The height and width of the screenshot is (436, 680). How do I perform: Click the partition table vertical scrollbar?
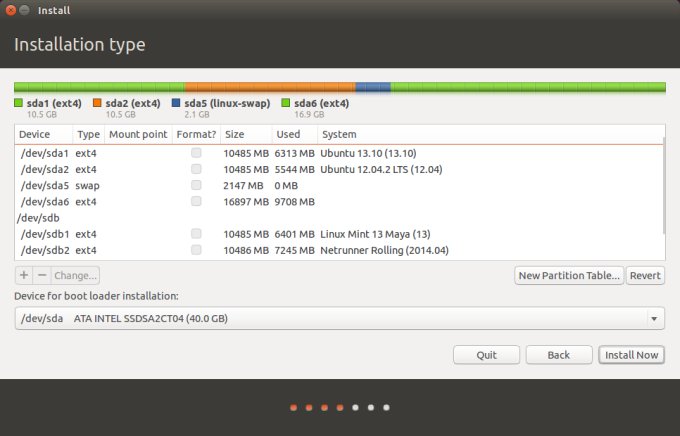click(x=664, y=187)
